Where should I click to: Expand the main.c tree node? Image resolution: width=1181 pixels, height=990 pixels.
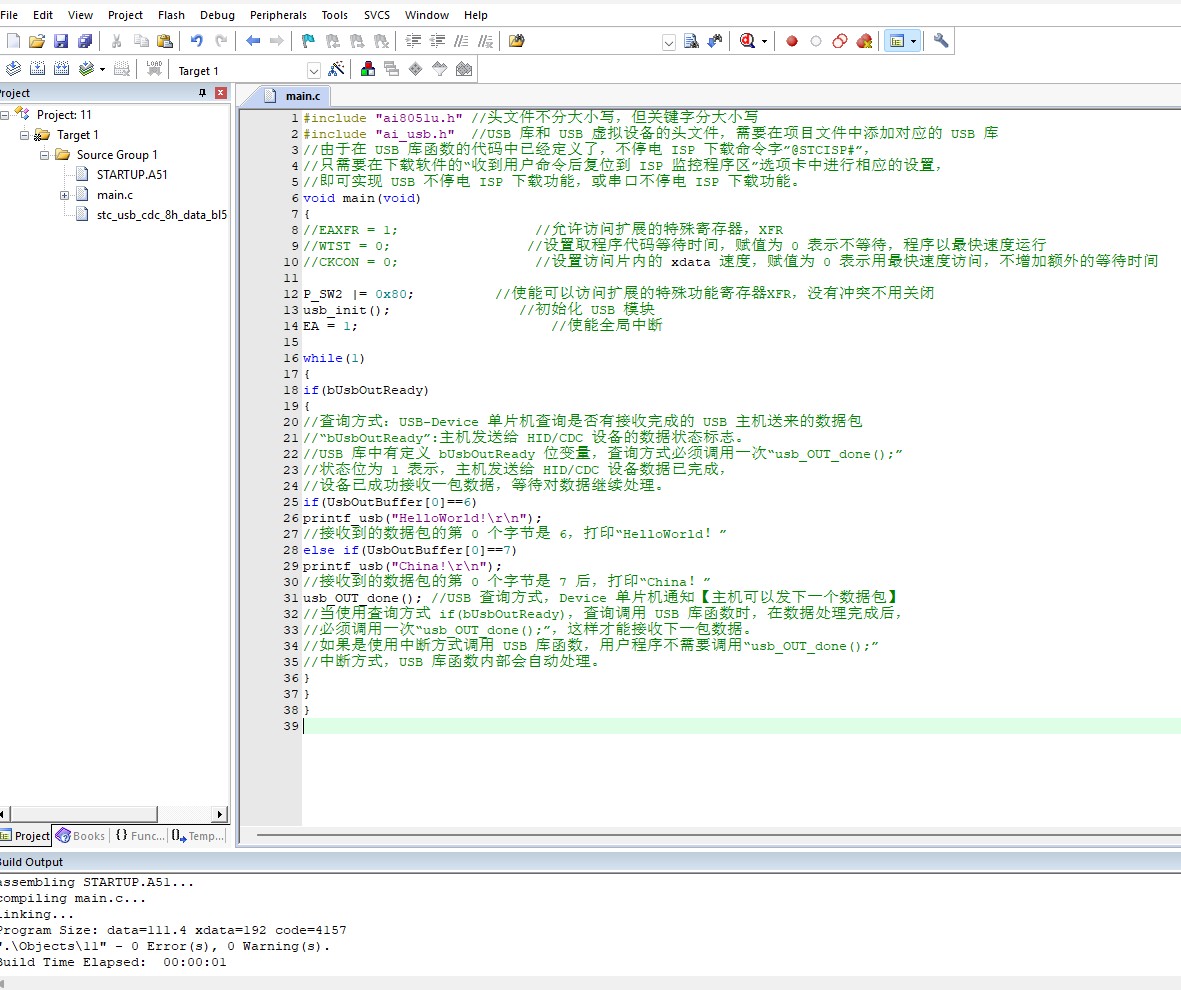pos(65,195)
